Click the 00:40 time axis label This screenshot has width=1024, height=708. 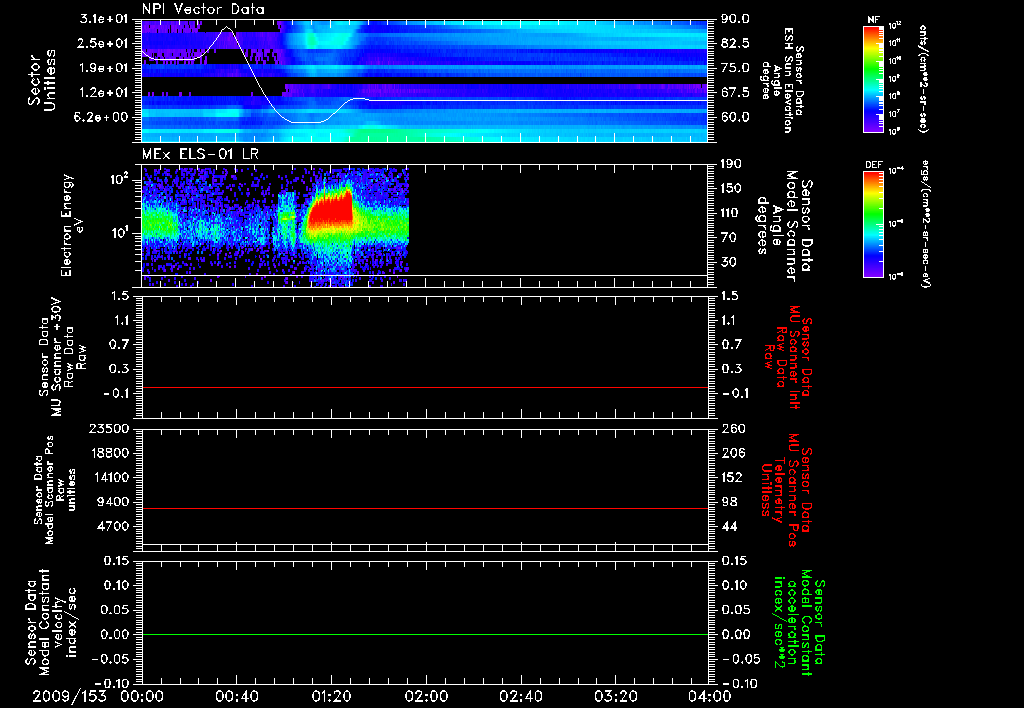pos(236,696)
